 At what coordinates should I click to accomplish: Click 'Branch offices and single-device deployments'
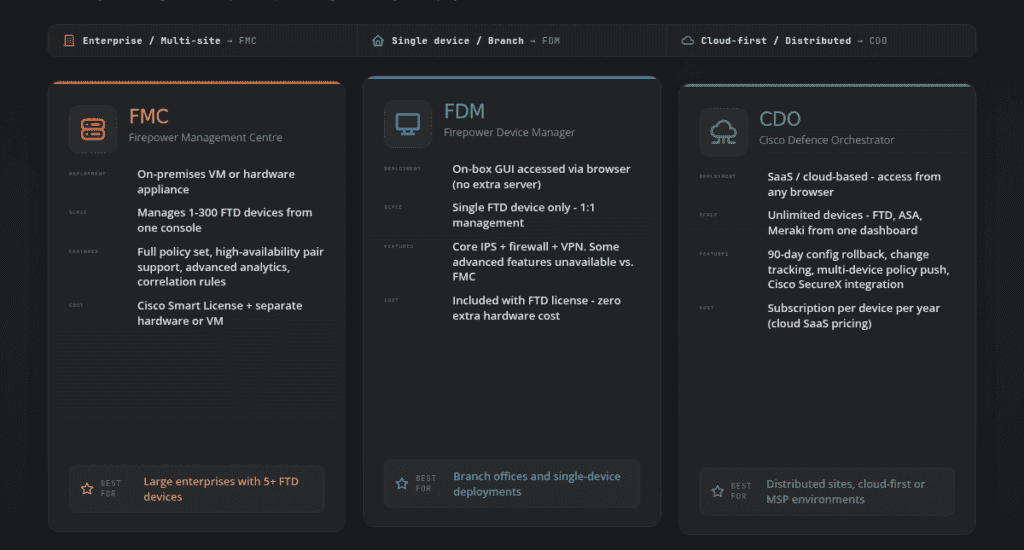(537, 484)
